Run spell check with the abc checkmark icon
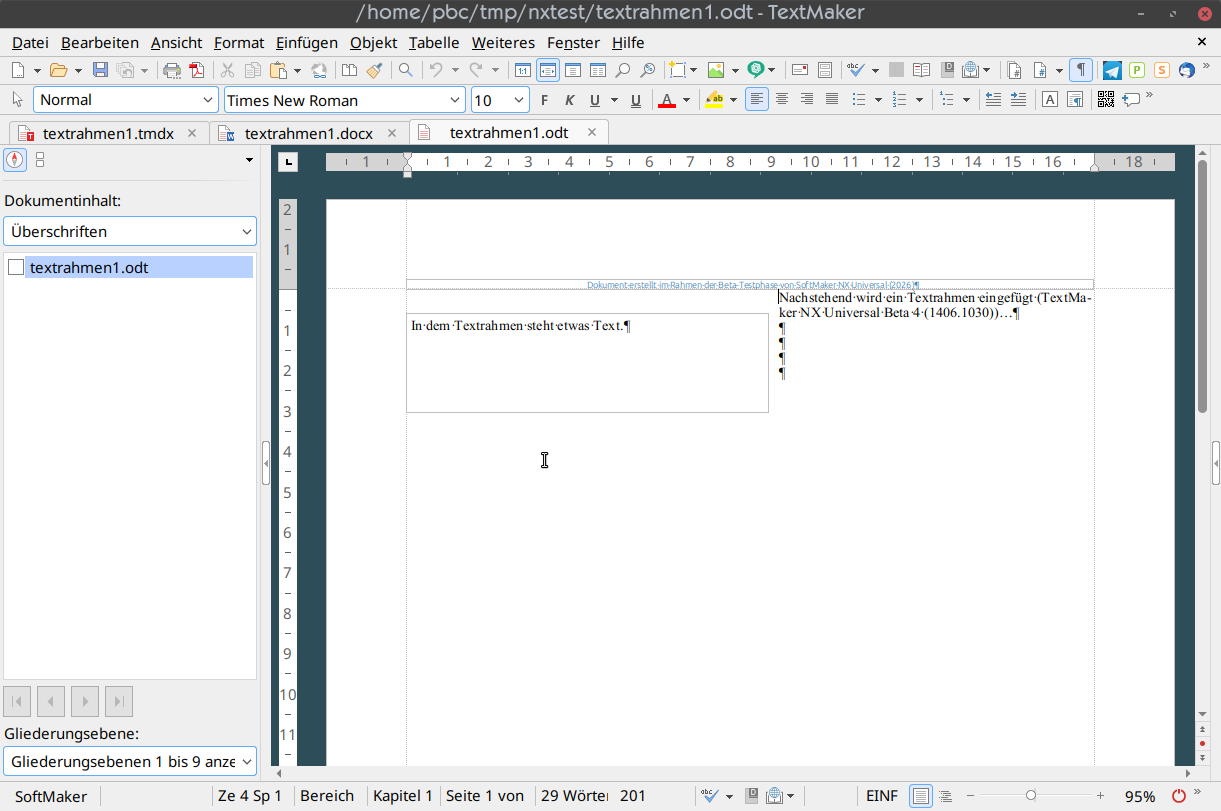The image size is (1221, 811). click(856, 70)
